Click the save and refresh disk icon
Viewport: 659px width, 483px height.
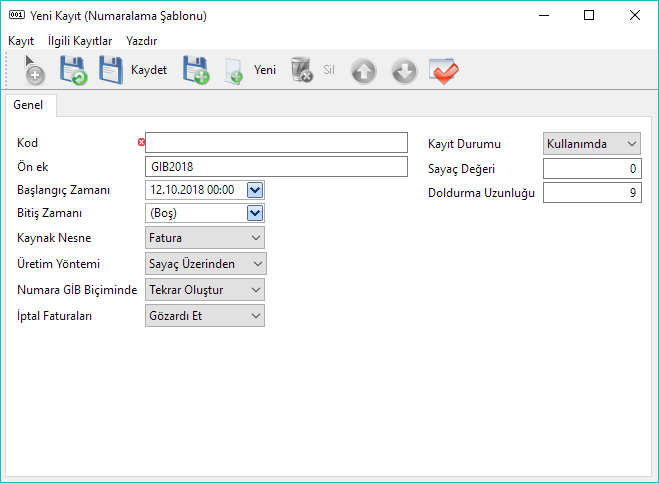[x=73, y=71]
